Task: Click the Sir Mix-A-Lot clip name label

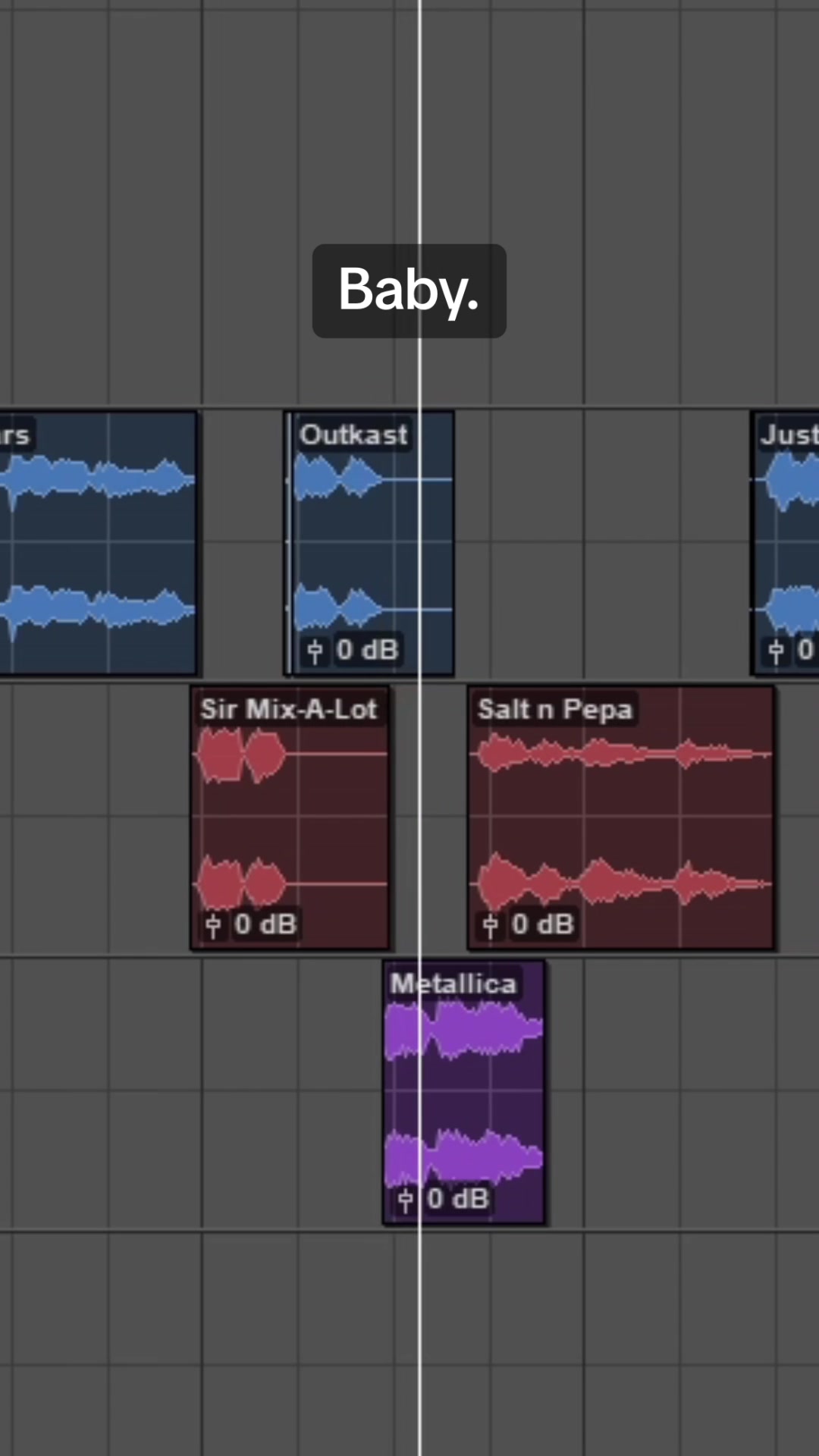Action: 289,709
